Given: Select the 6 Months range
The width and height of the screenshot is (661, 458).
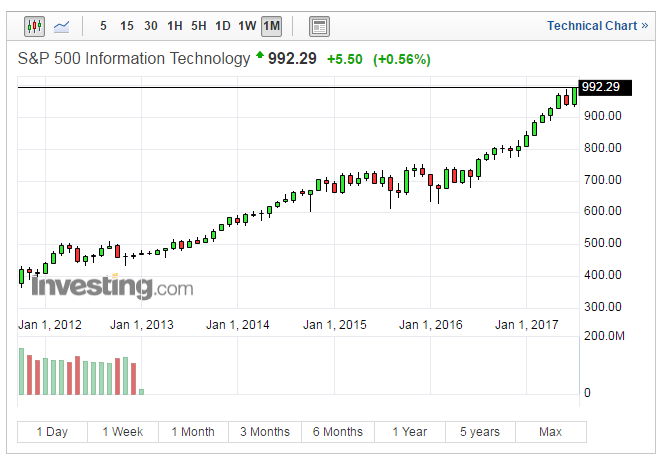Looking at the screenshot, I should pyautogui.click(x=337, y=432).
